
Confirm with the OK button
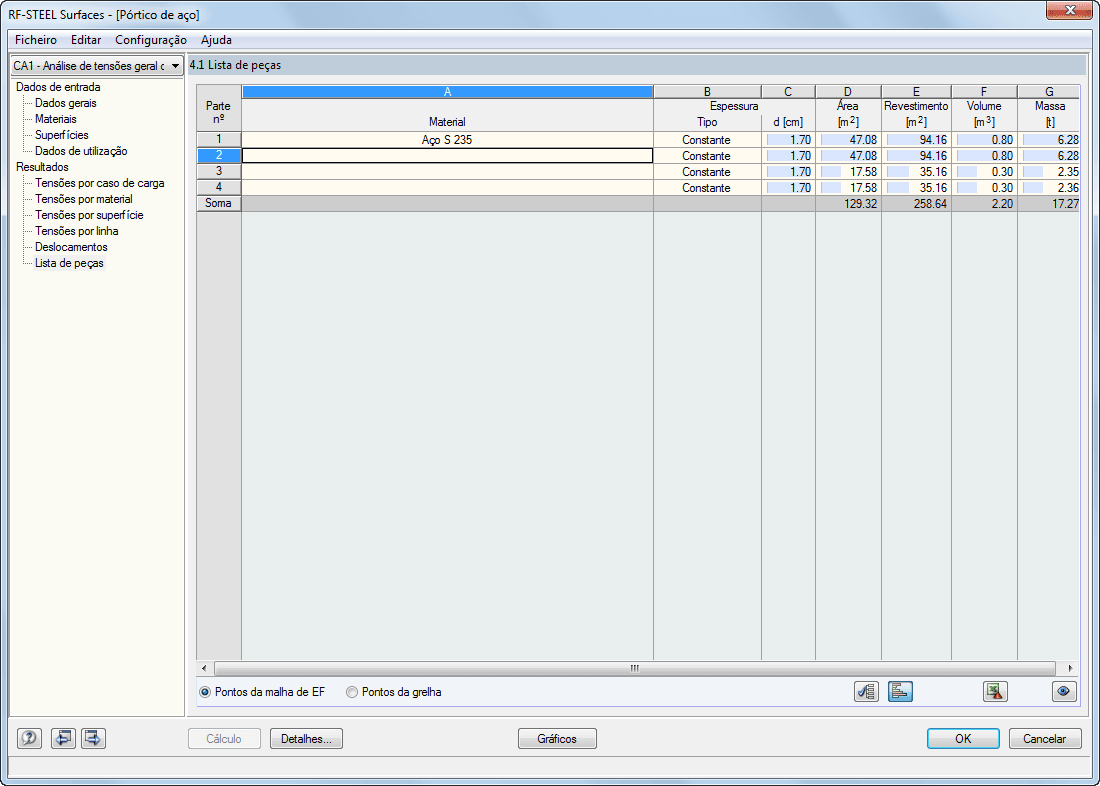coord(963,738)
